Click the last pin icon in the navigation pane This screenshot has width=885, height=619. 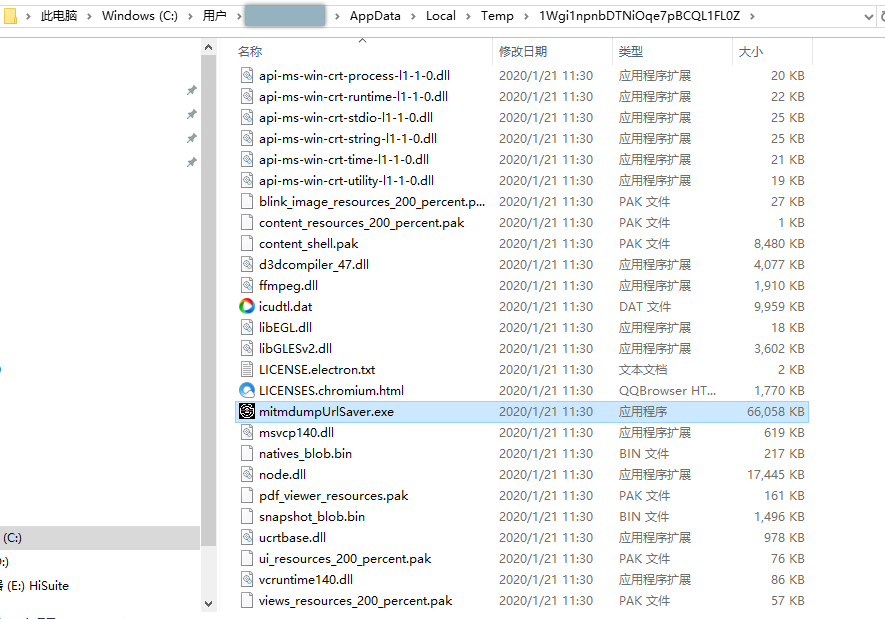point(192,163)
